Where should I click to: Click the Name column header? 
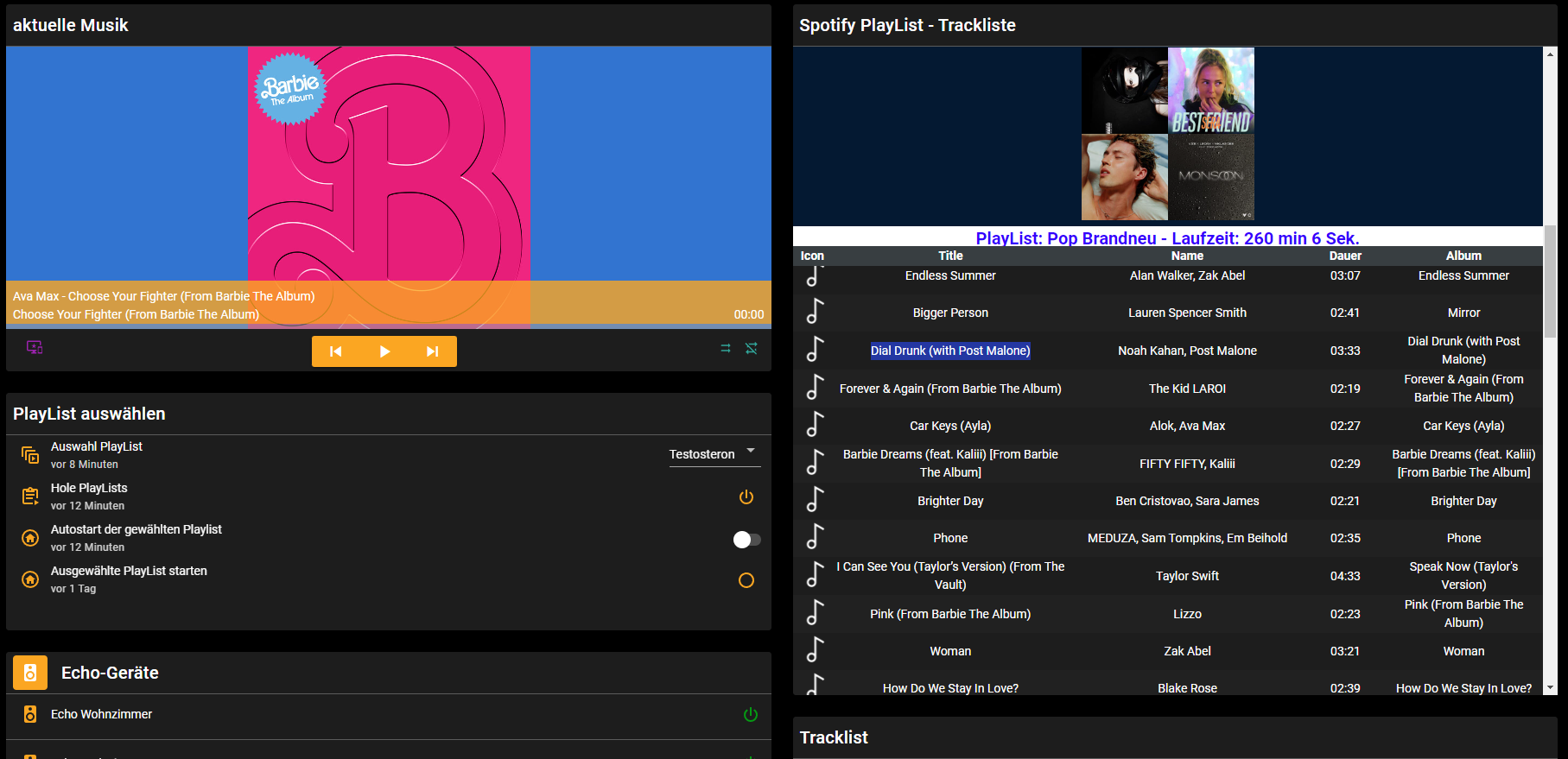1187,256
